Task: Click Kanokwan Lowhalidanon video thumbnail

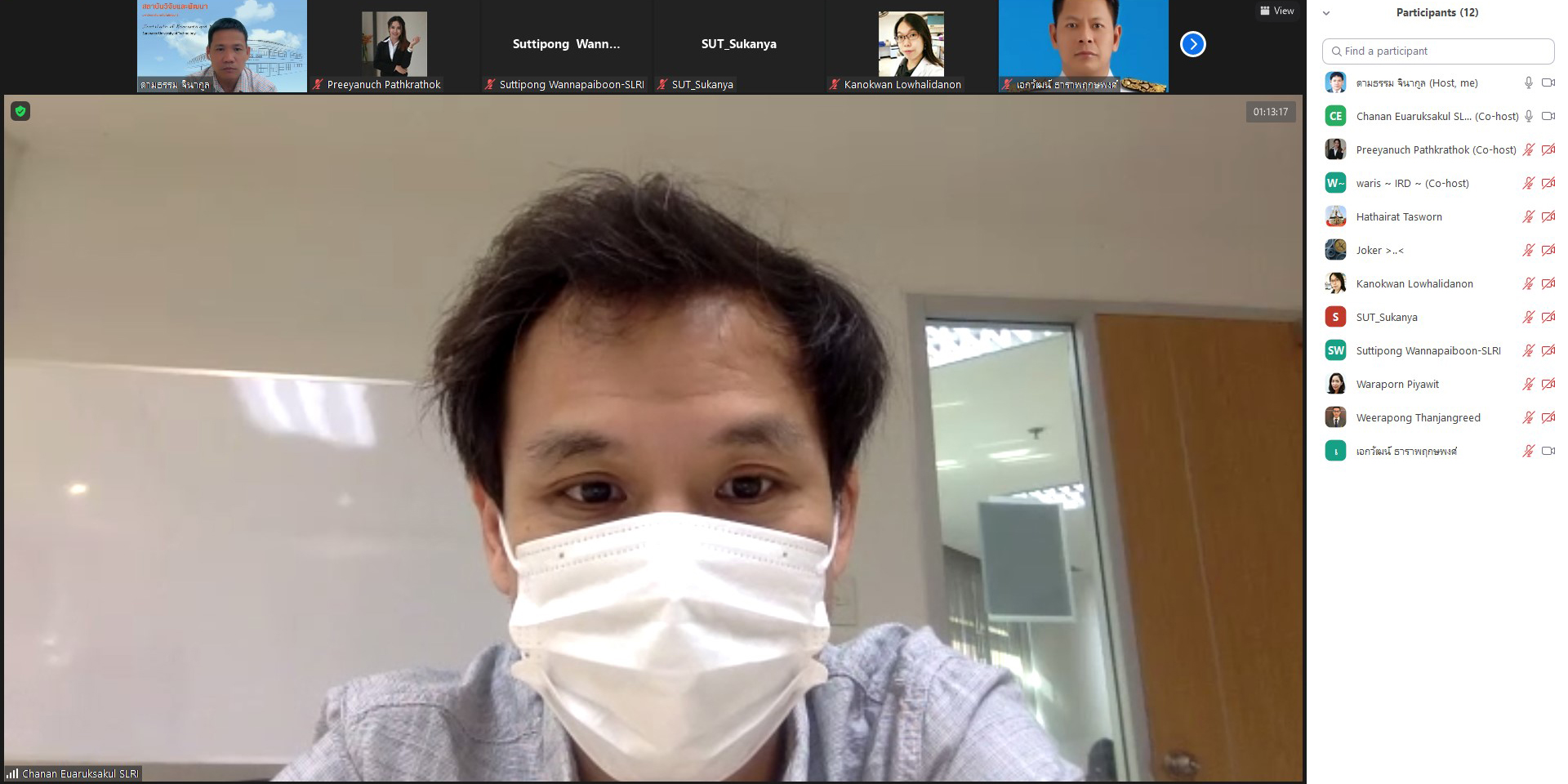Action: (911, 46)
